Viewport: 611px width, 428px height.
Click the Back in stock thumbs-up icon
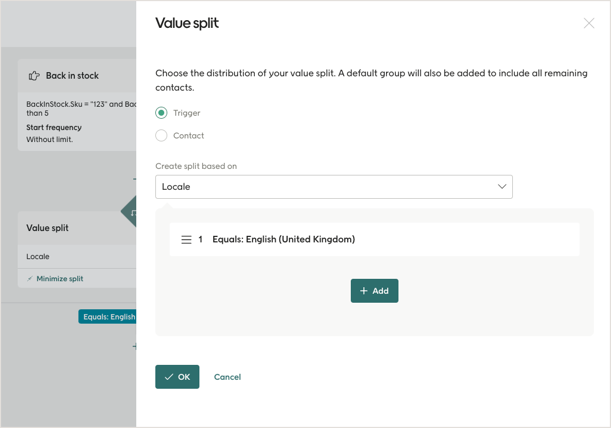pos(34,76)
